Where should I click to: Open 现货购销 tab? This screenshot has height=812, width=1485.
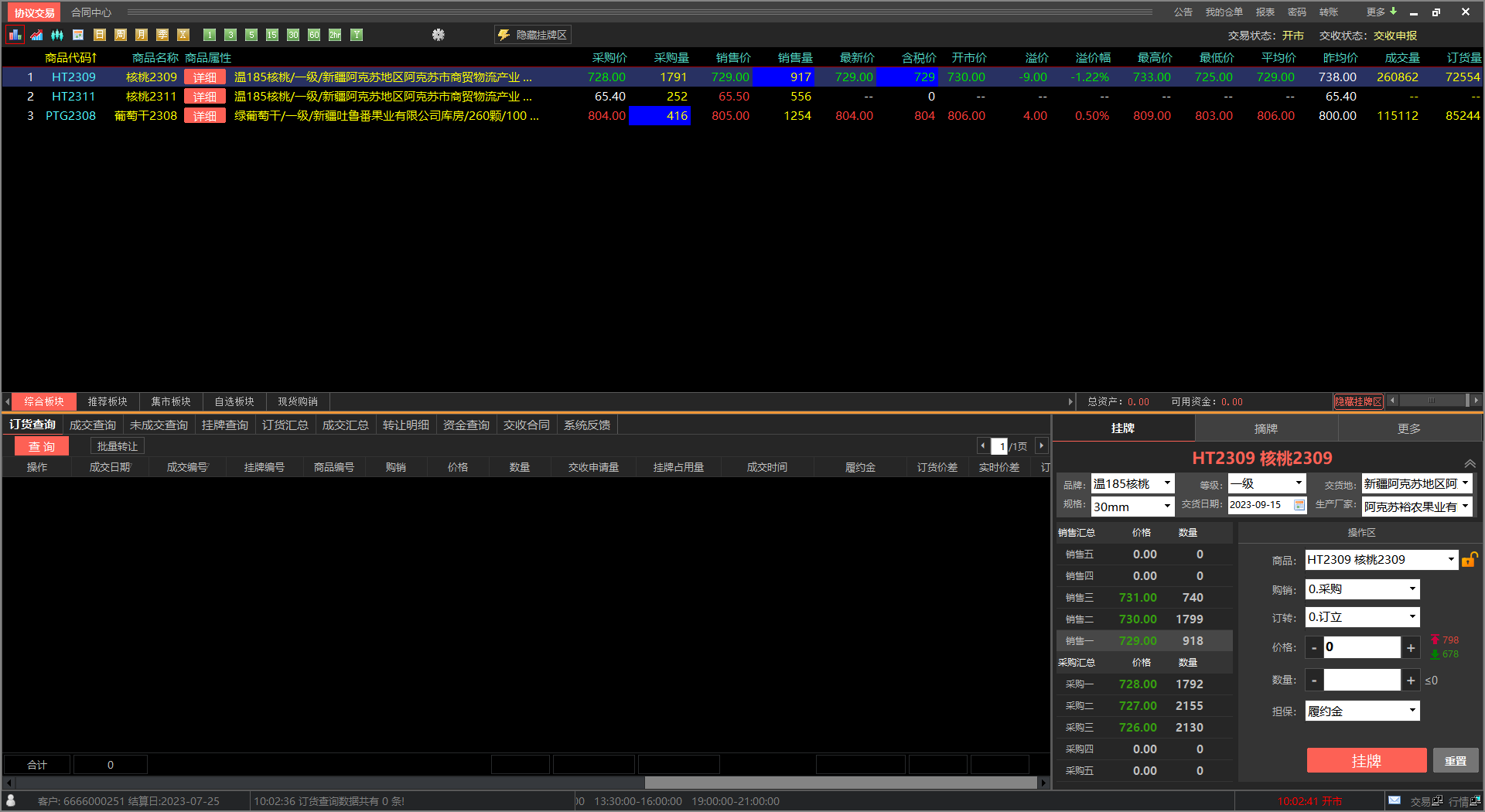(298, 401)
